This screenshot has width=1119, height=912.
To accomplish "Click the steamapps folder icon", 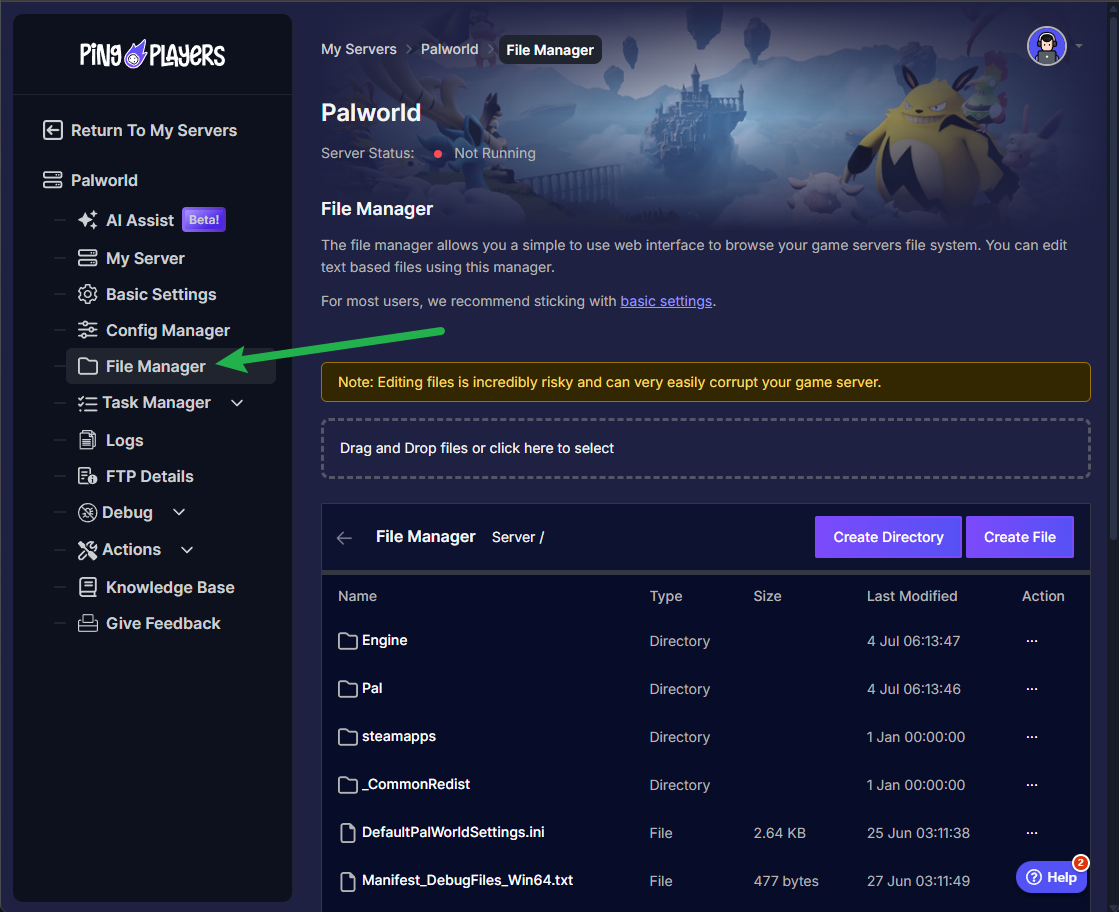I will pos(348,736).
